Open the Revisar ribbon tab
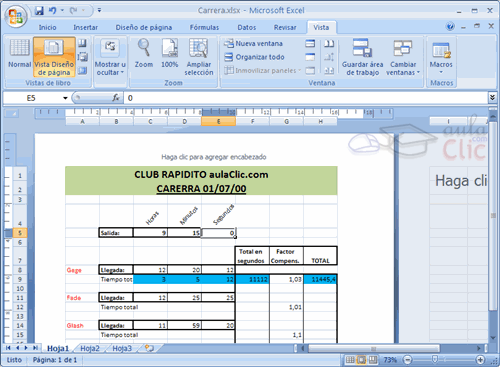 (285, 28)
